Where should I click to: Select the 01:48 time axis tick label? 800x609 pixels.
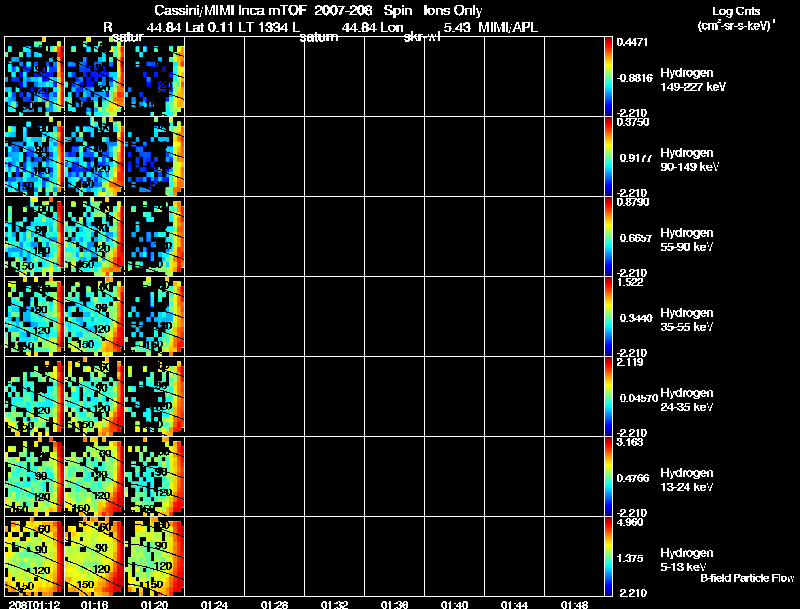pos(574,604)
